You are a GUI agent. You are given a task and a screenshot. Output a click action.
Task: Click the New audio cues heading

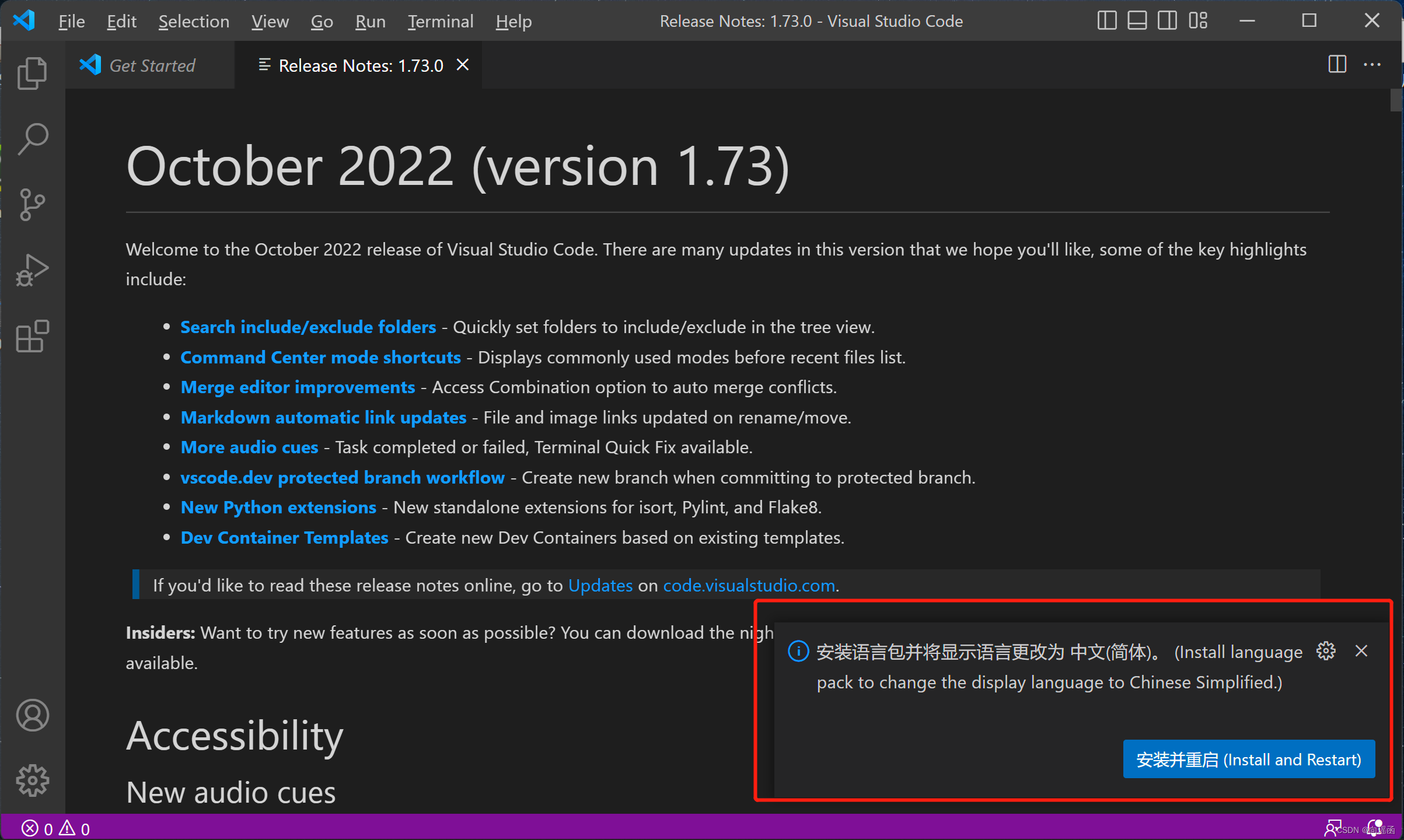231,792
